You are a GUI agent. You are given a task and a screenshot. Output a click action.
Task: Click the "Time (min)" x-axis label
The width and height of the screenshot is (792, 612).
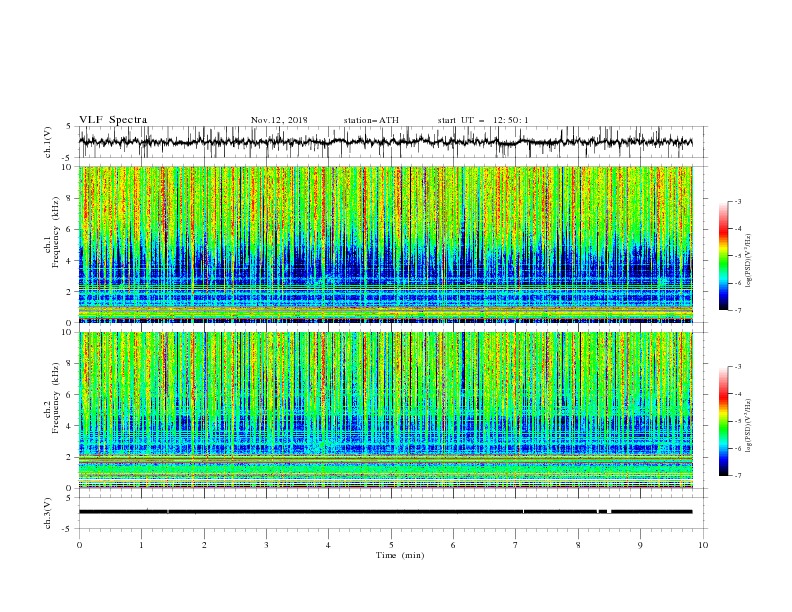[400, 555]
